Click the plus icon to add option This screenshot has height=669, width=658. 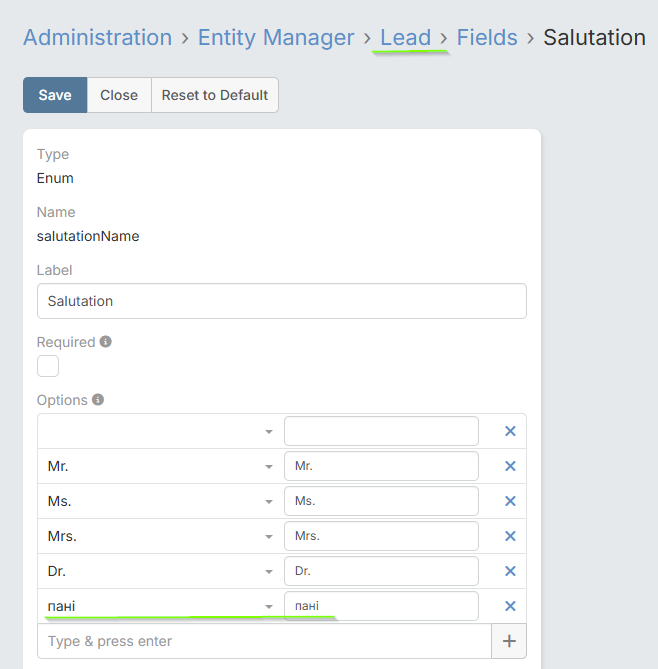[x=509, y=641]
